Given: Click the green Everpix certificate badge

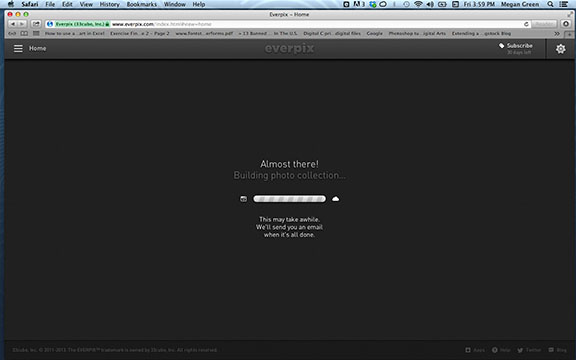Looking at the screenshot, I should click(82, 24).
